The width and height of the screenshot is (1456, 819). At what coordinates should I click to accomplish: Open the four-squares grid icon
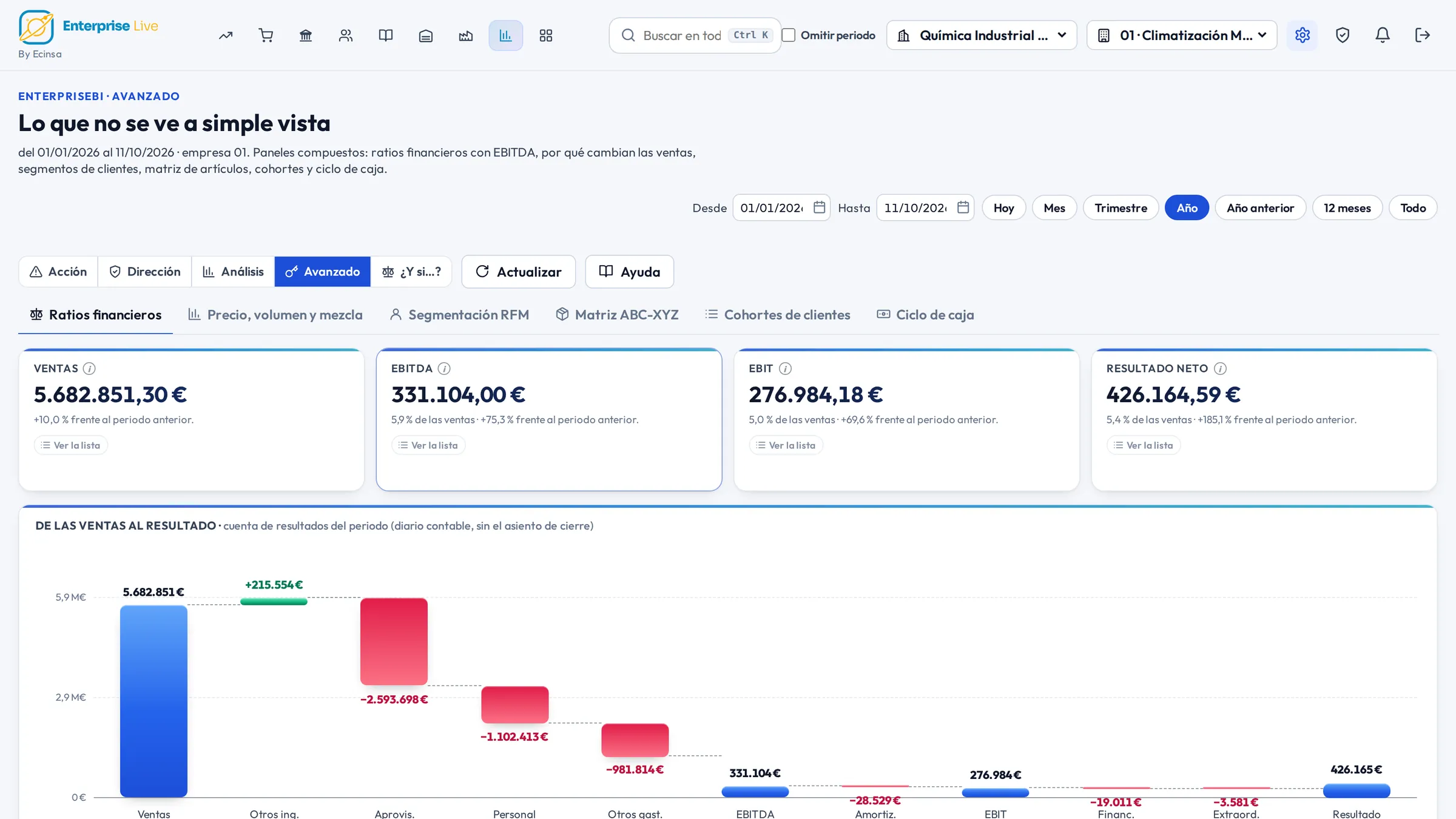point(546,35)
